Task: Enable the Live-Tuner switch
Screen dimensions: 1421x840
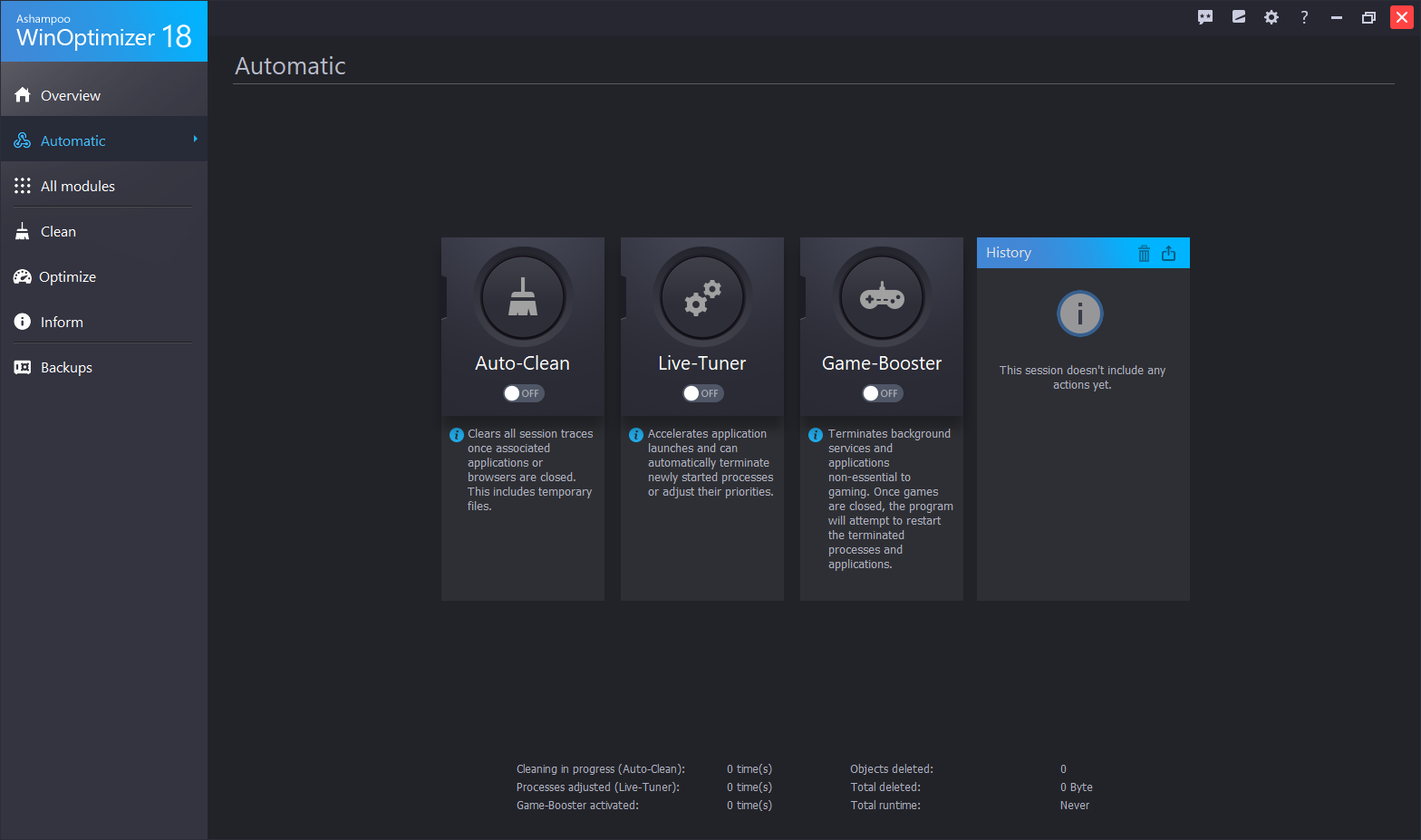Action: click(702, 393)
